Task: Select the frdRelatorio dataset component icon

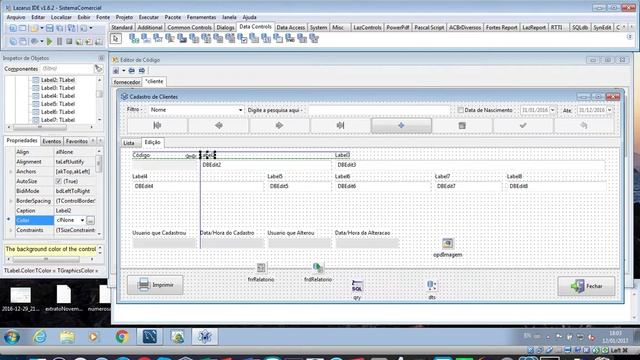Action: pos(318,268)
